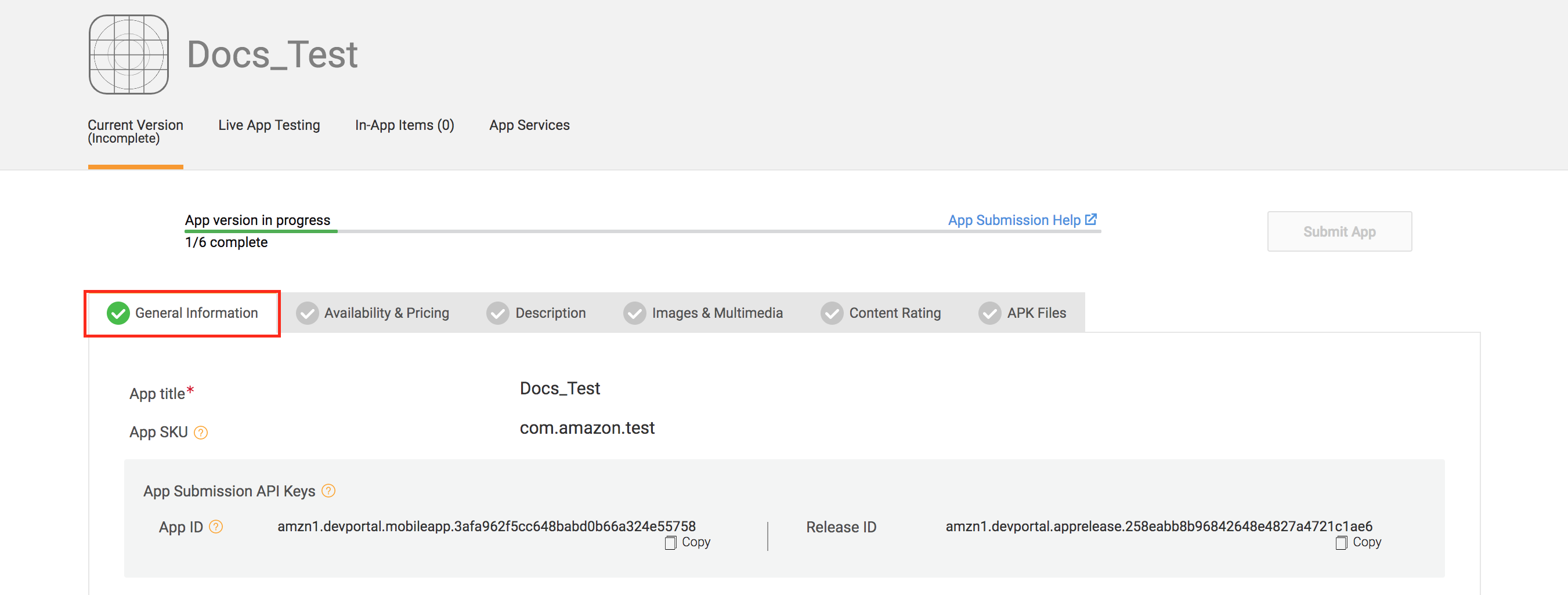Click the app version progress bar

tap(643, 232)
